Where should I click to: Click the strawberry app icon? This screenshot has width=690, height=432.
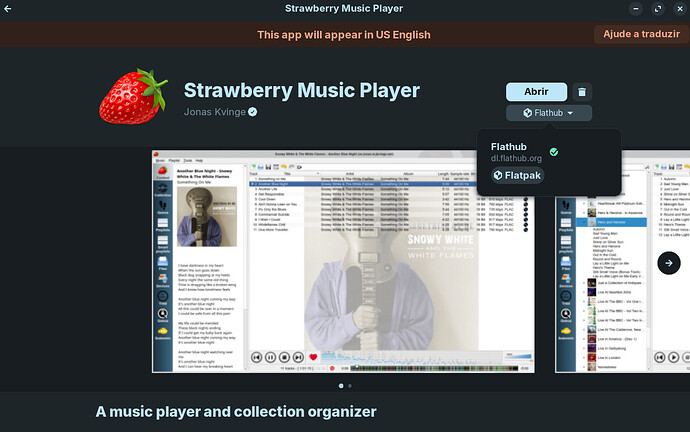tap(133, 96)
